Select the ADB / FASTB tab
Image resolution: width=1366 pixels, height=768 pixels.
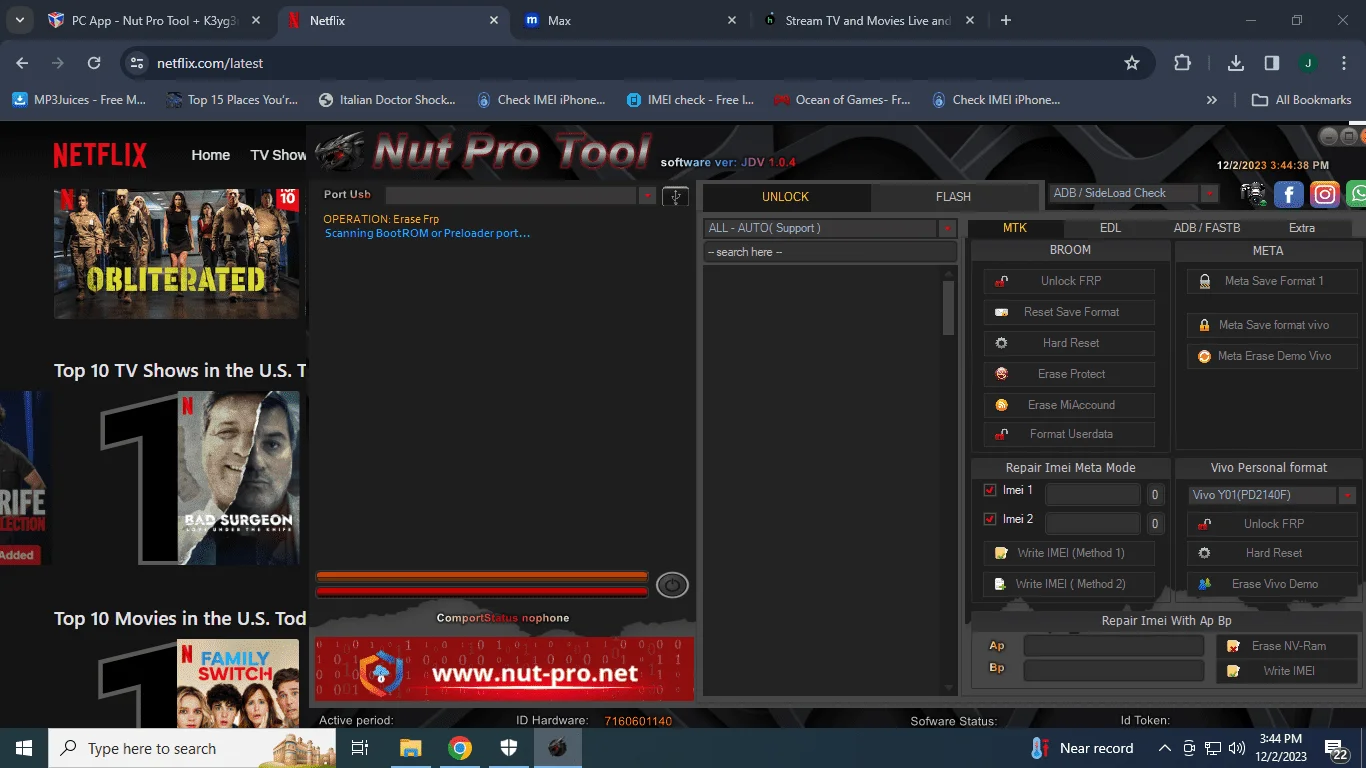[x=1207, y=228]
